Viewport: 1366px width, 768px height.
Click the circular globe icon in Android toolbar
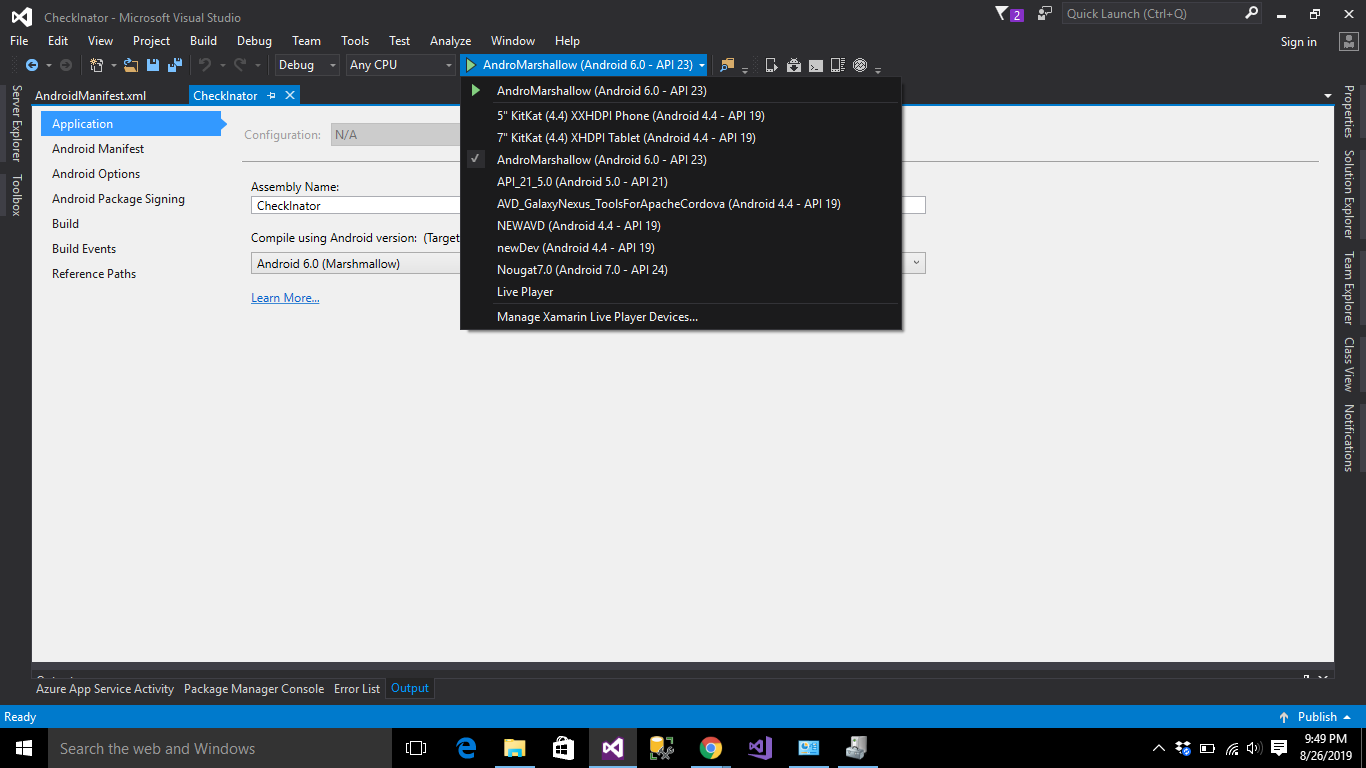coord(860,65)
